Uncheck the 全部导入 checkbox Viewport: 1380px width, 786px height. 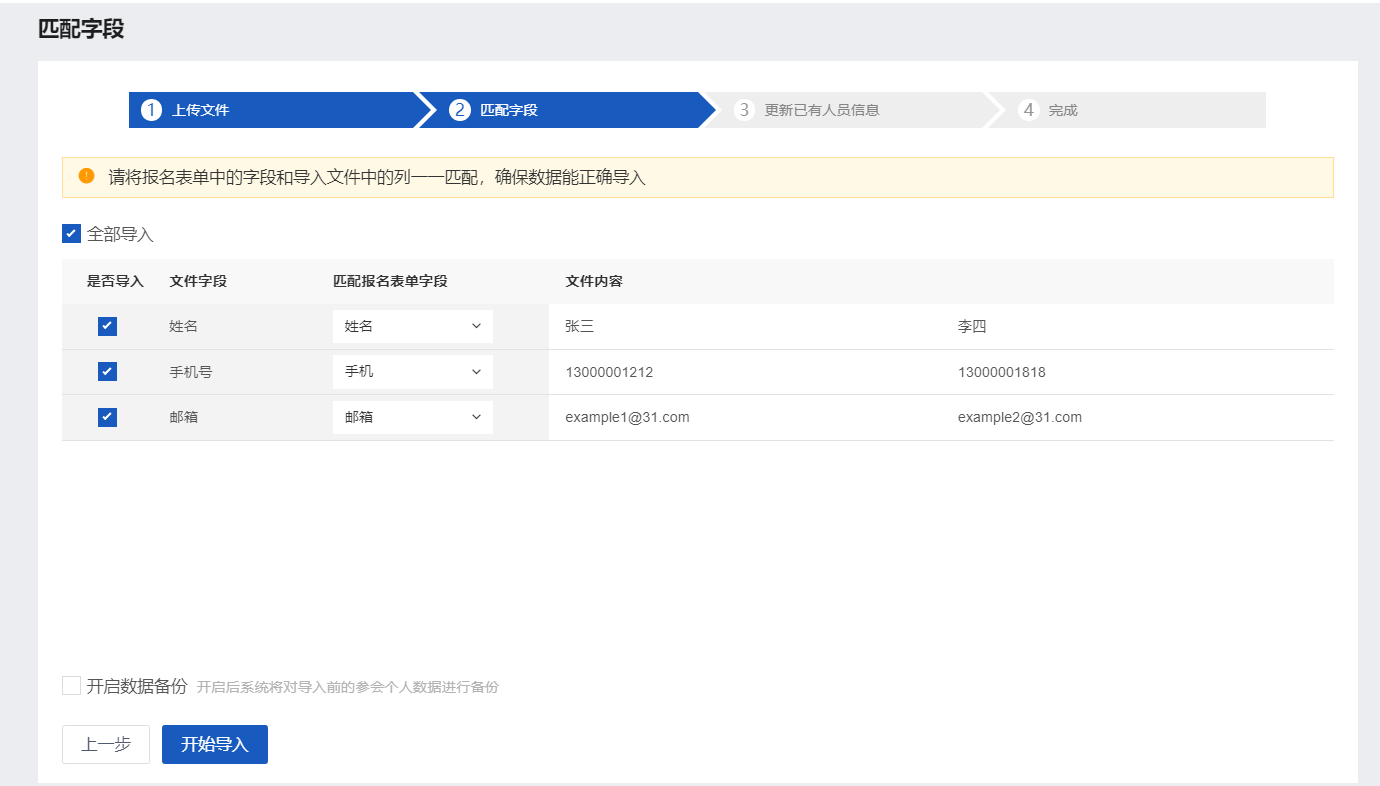click(x=71, y=234)
